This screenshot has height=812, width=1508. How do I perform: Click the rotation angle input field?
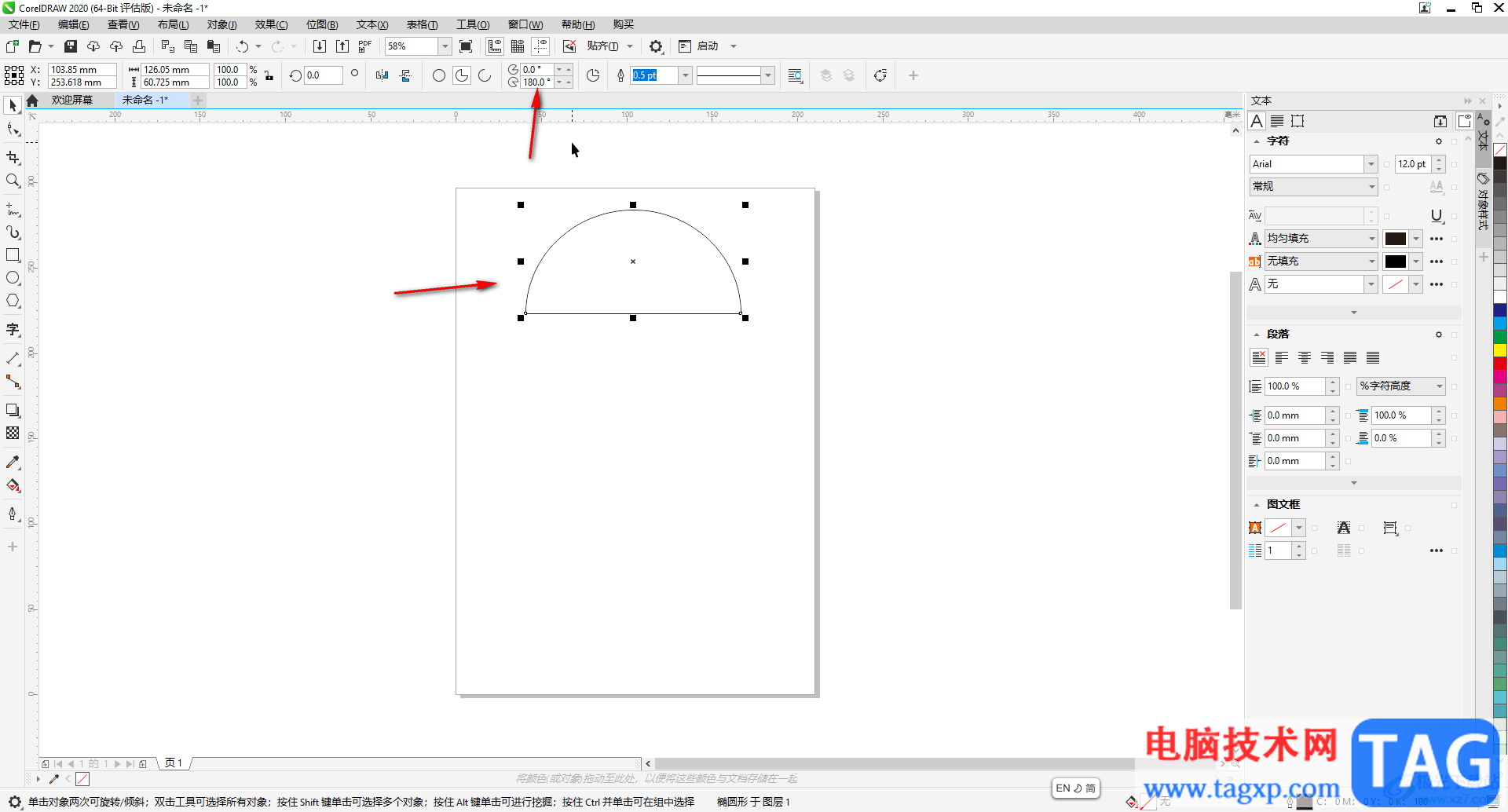pos(323,75)
